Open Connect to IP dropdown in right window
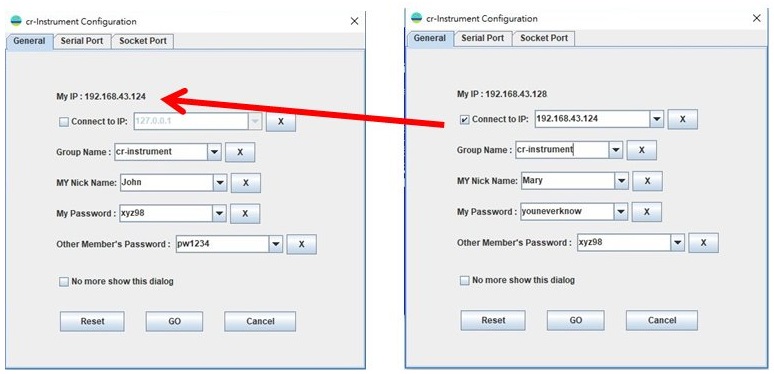This screenshot has width=774, height=374. tap(656, 119)
